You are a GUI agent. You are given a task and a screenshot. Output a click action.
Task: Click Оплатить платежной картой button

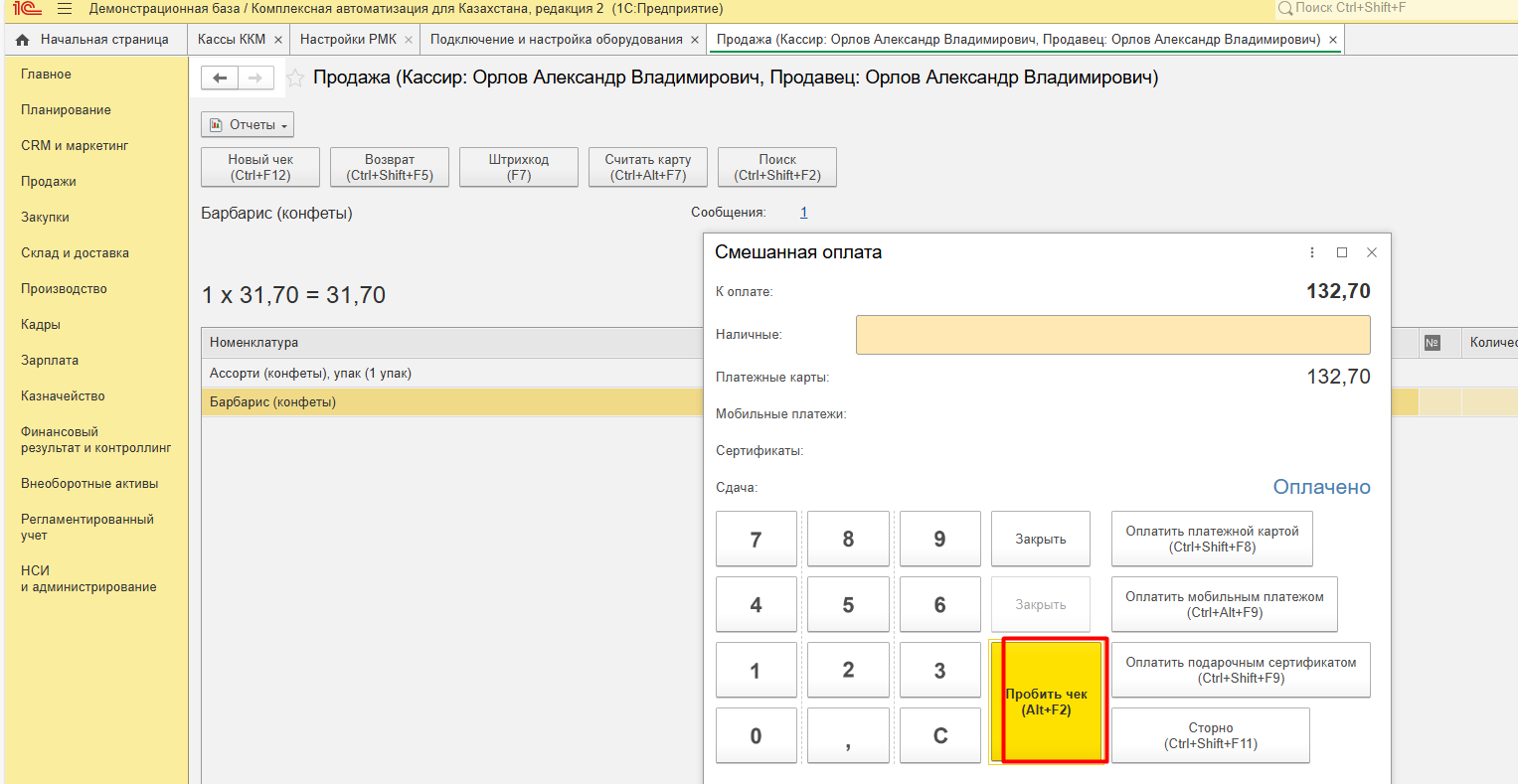click(x=1212, y=539)
